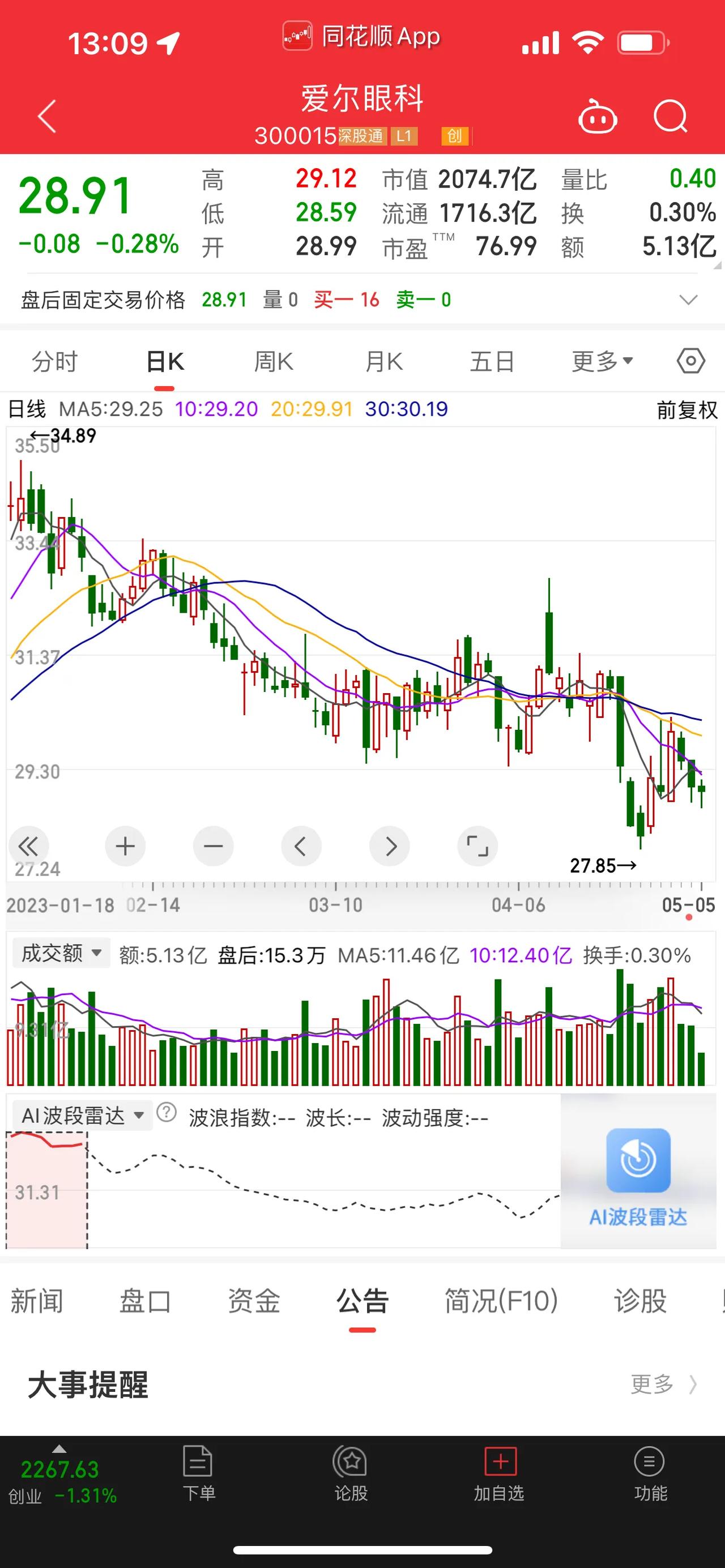Open the 资金 tab

pos(253,1301)
